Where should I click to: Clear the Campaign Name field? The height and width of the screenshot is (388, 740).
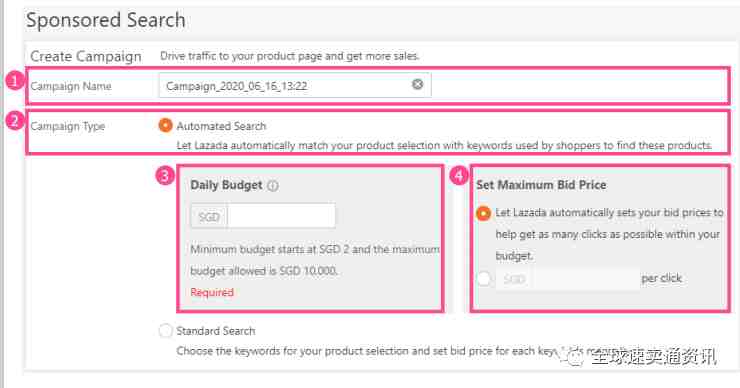coord(418,84)
